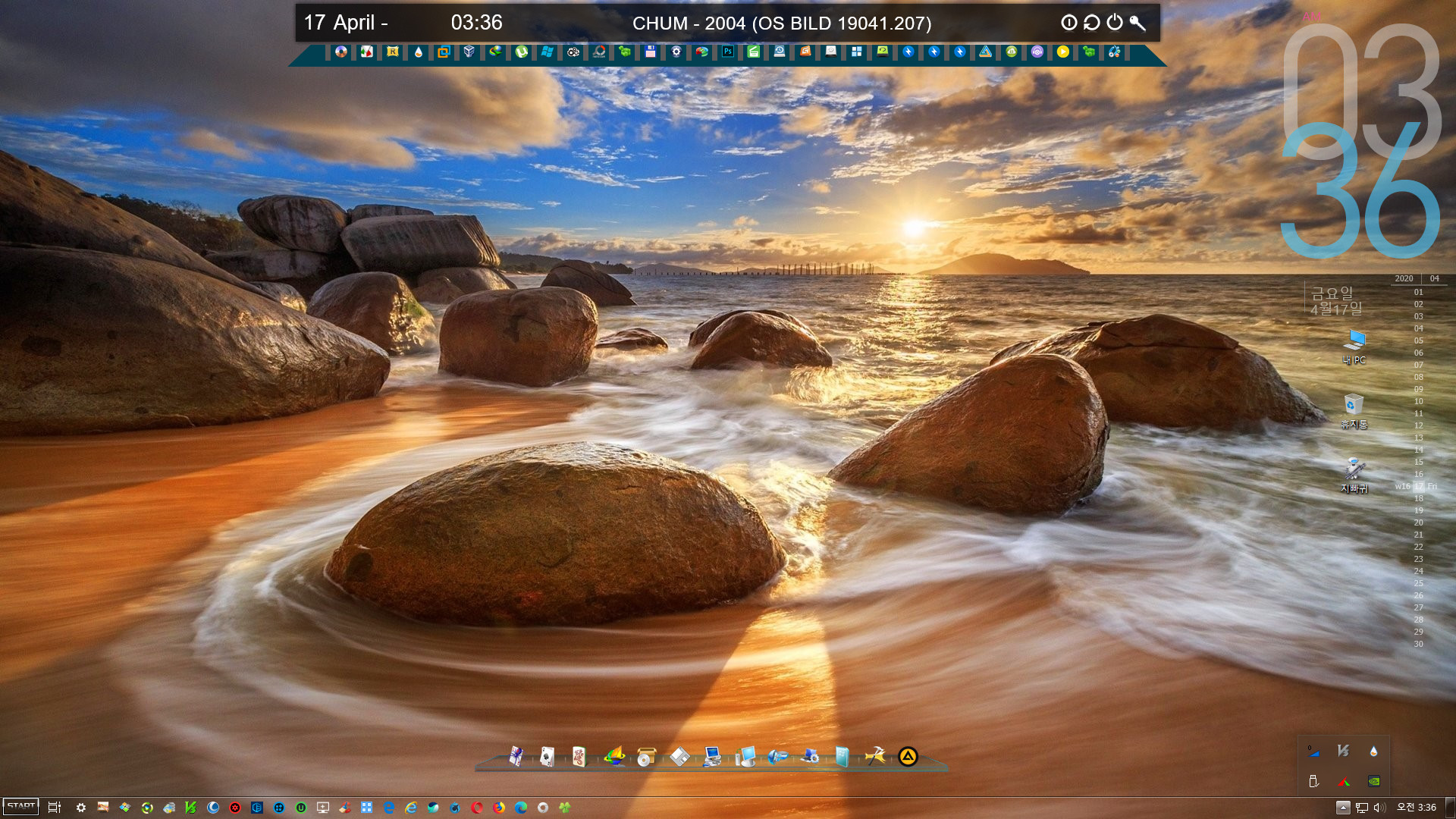Image resolution: width=1456 pixels, height=819 pixels.
Task: Click the blue floppy disk icon in top launcher
Action: (x=650, y=52)
